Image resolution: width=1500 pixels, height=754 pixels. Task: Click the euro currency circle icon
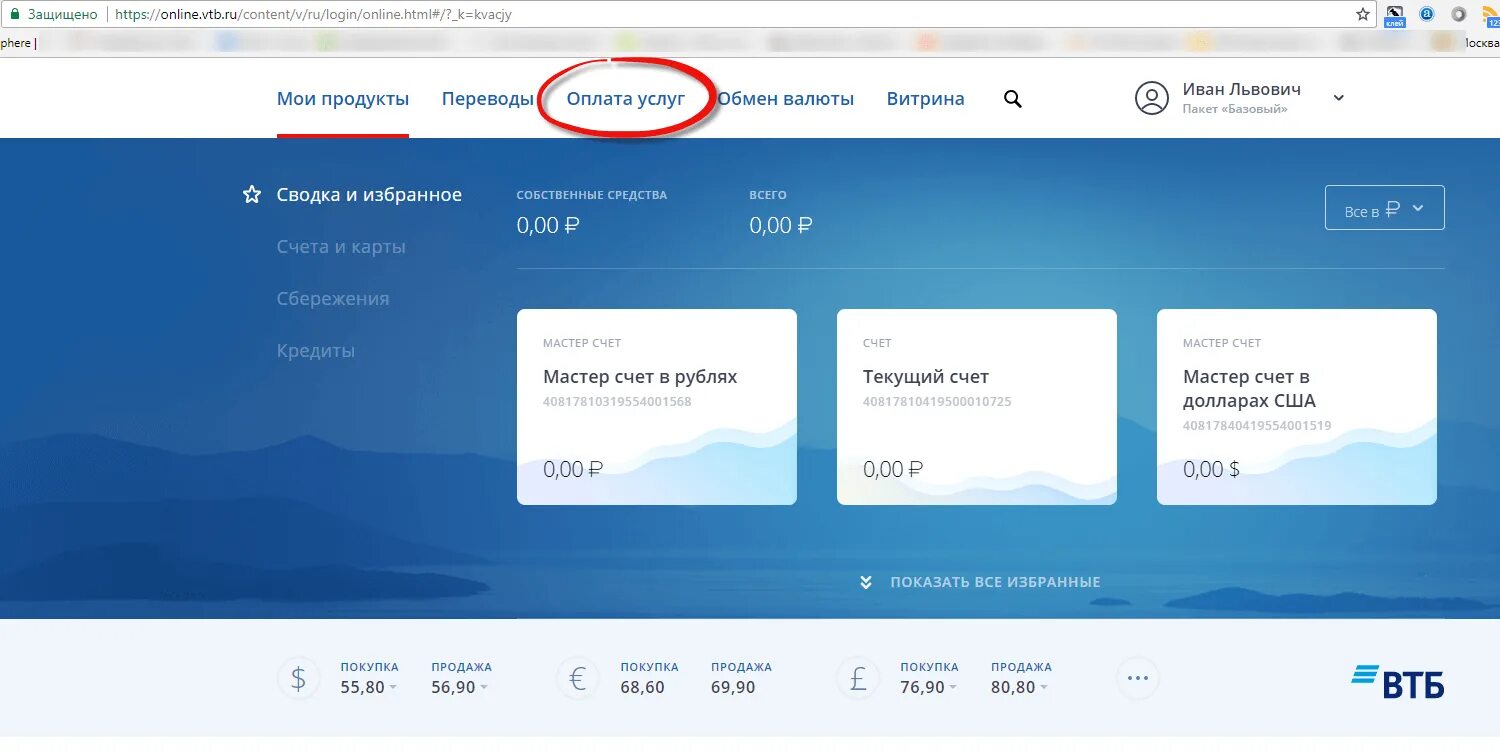(578, 679)
